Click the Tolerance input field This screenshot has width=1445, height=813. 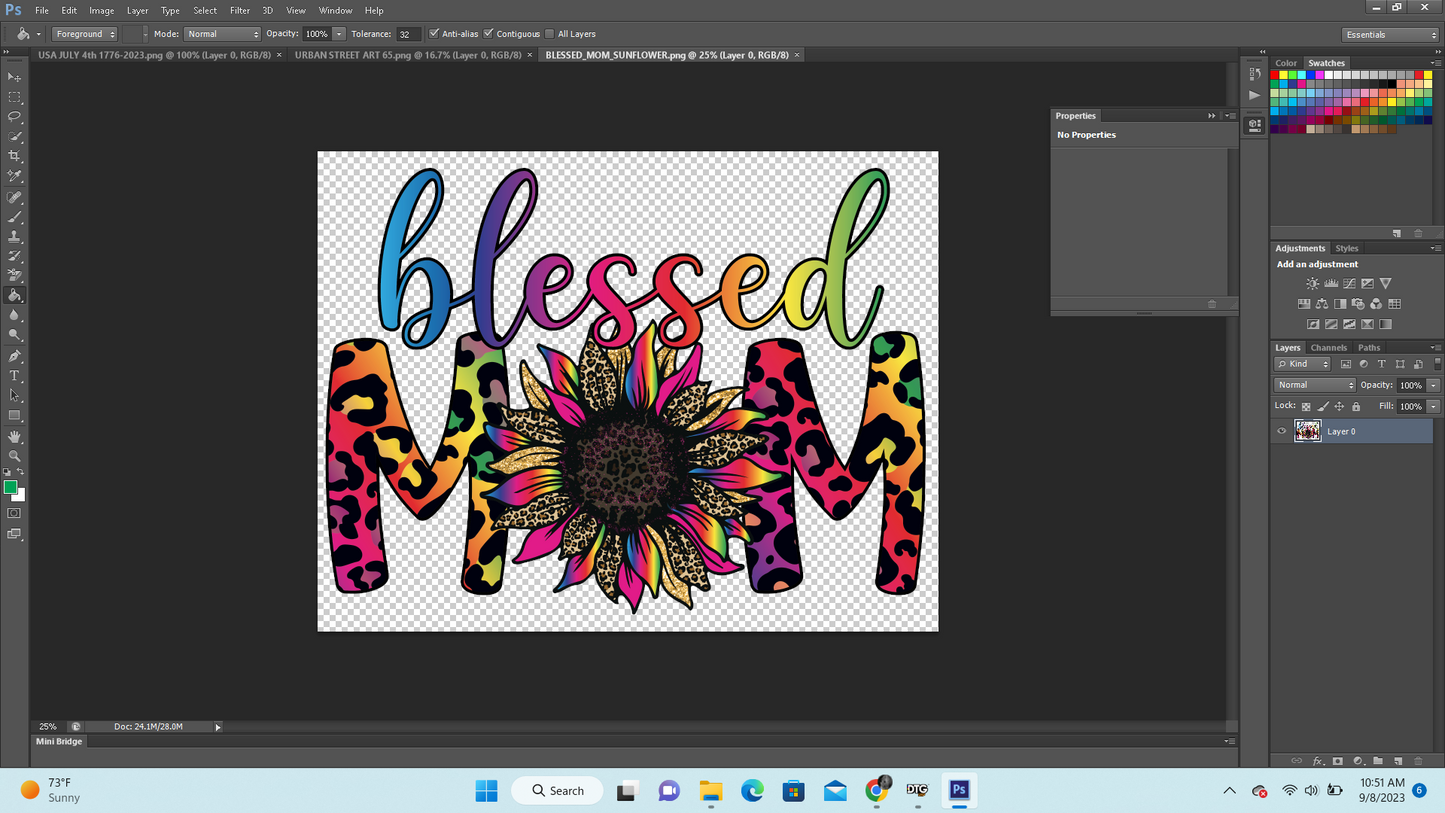coord(407,34)
